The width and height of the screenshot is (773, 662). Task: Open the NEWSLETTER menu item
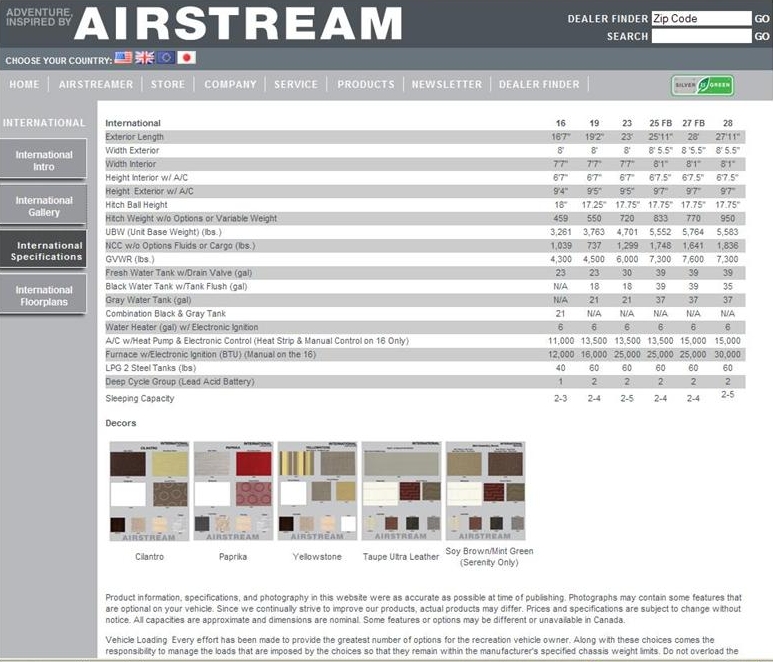tap(447, 84)
